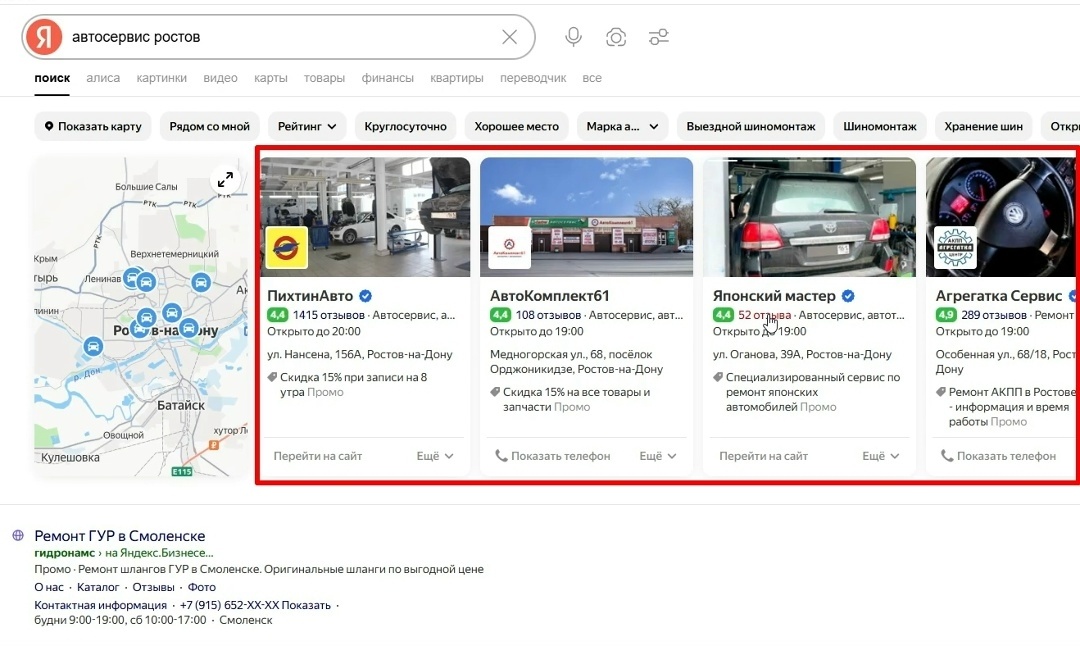Select the поиск tab
The image size is (1080, 646).
point(52,78)
